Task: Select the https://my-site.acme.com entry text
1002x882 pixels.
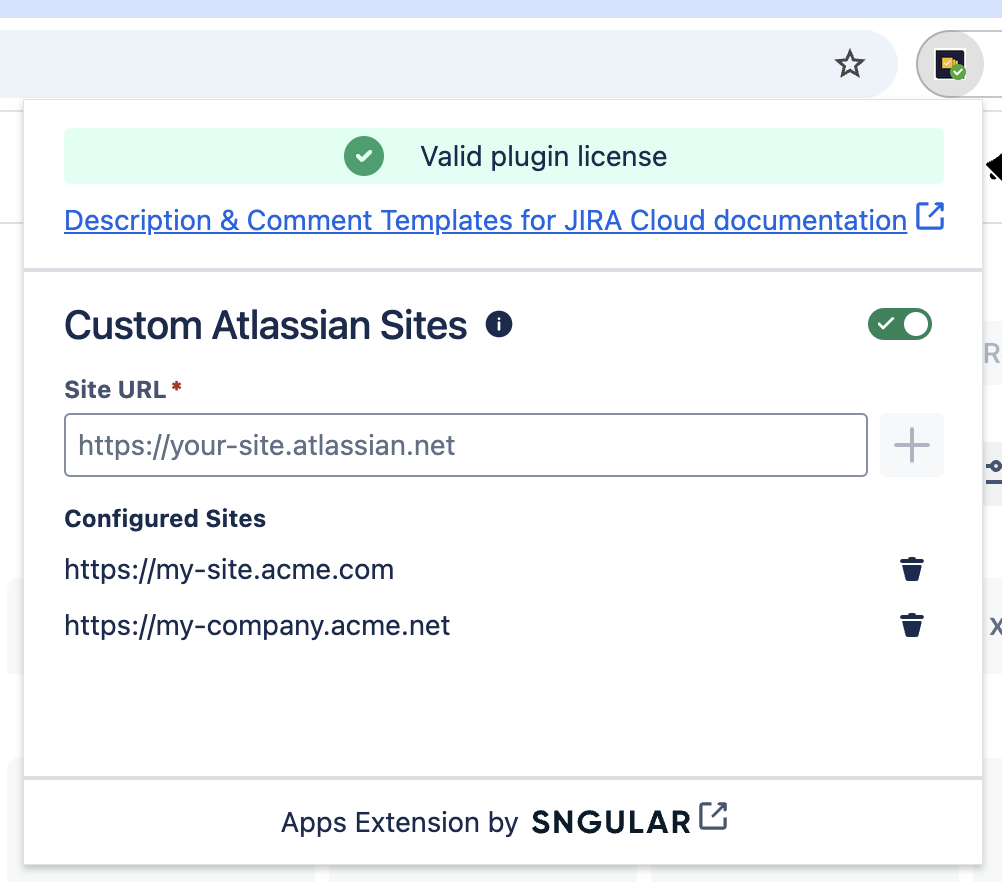Action: (x=229, y=570)
